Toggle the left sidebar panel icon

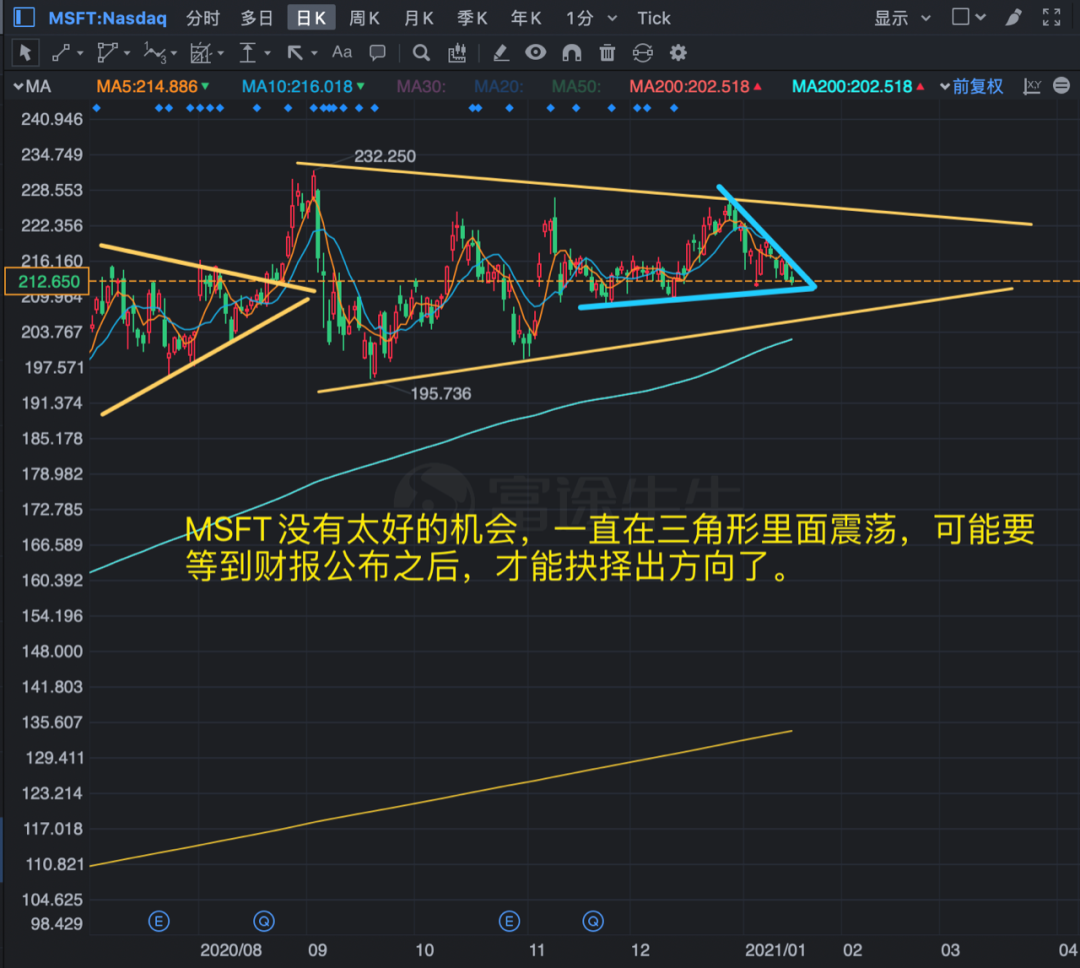point(24,17)
